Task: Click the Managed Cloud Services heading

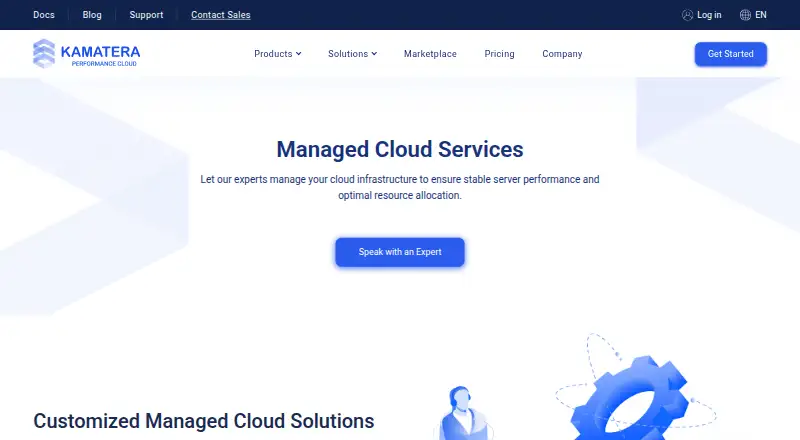Action: 400,150
